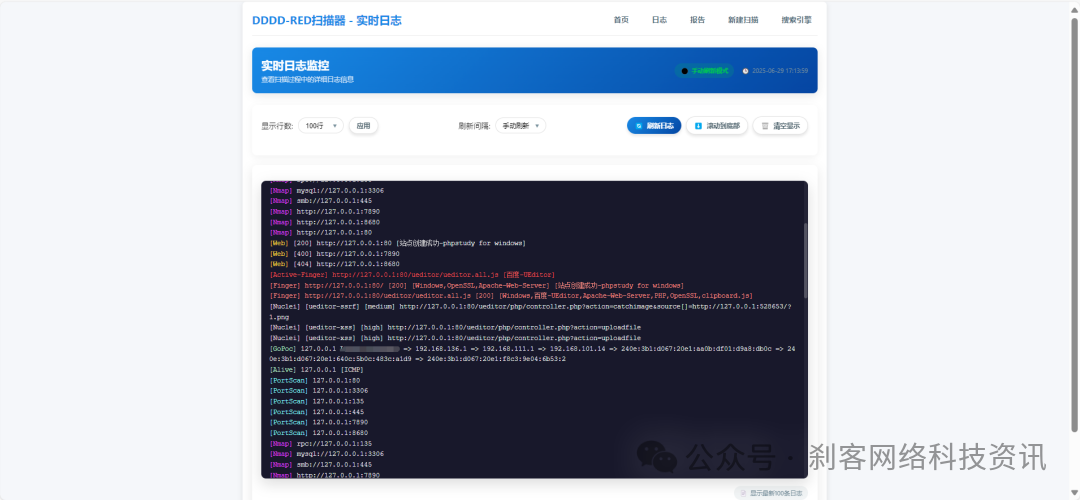Select the fully visible [Nmap] rpc://127.0.0.1:135 line
Viewport: 1080px width, 500px height.
pos(320,444)
